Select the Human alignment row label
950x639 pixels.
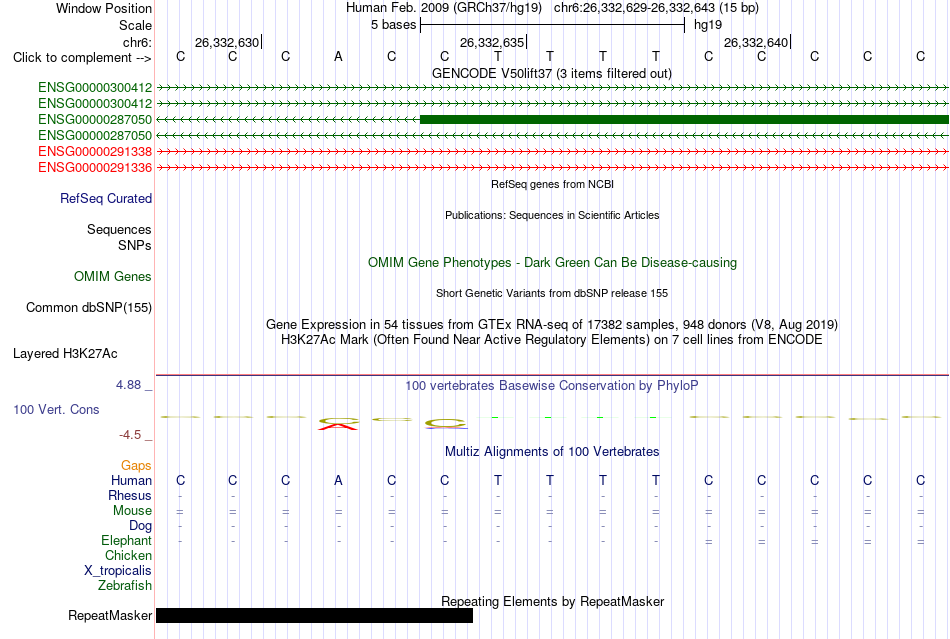131,480
